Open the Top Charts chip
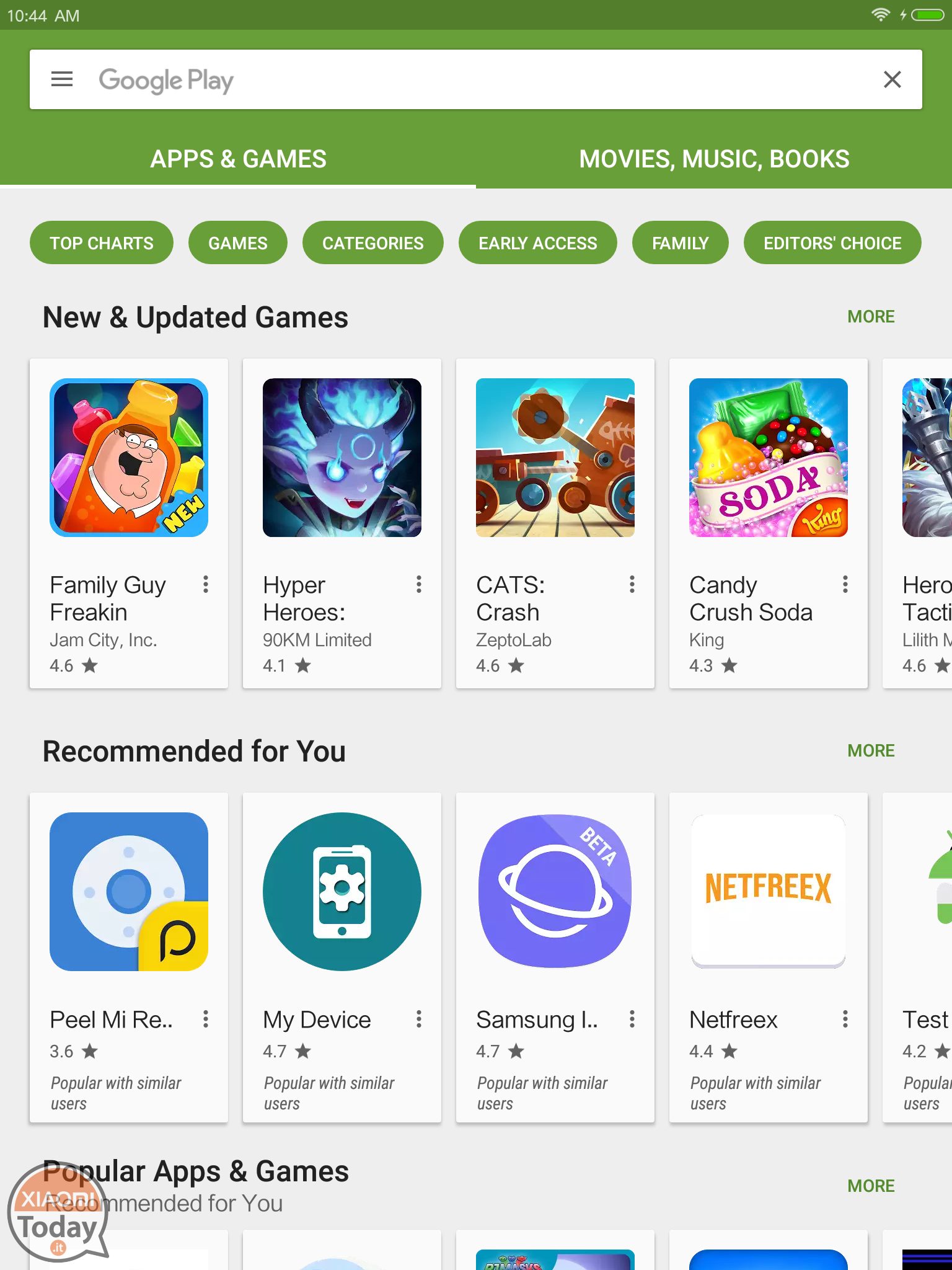This screenshot has width=952, height=1270. pos(102,242)
